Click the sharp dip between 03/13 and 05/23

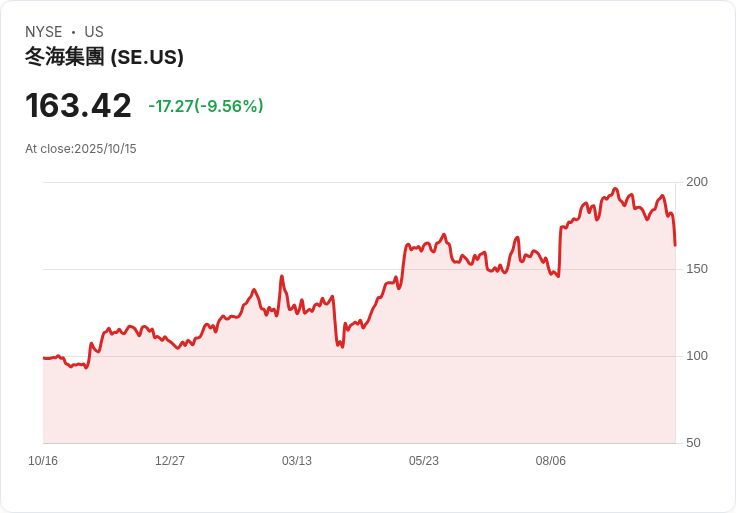coord(341,346)
